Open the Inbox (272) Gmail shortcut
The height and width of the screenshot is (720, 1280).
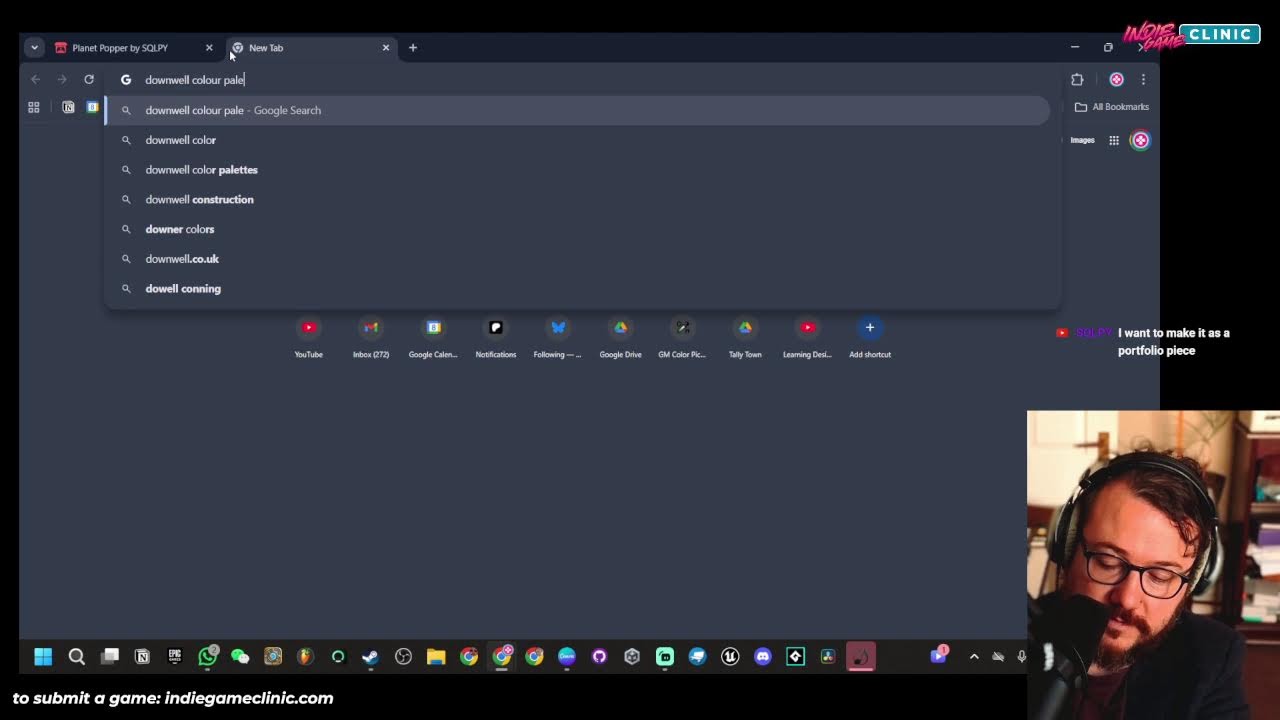(371, 337)
